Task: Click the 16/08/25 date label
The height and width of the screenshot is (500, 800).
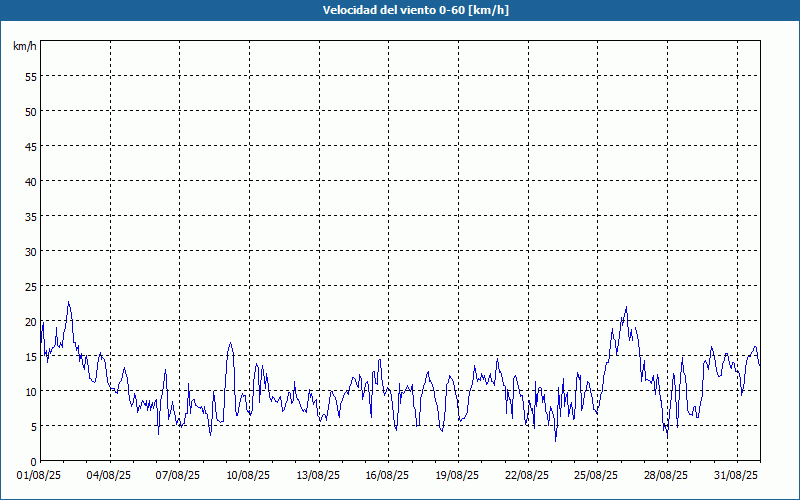Action: [x=387, y=476]
